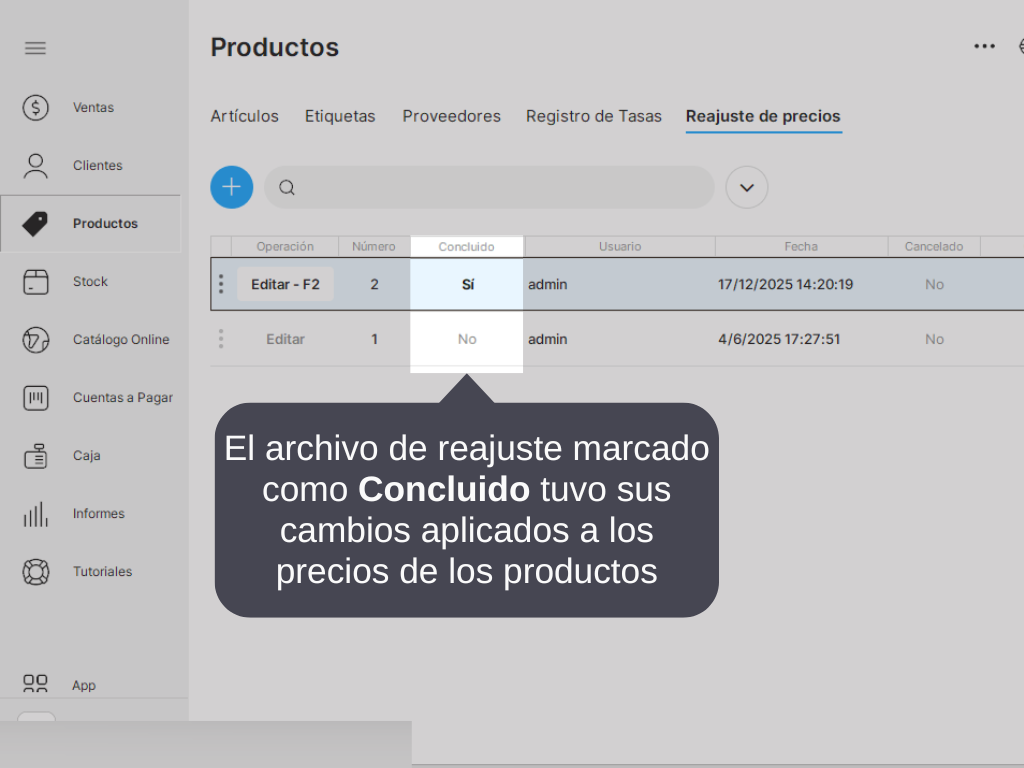Screen dimensions: 1024x768
Task: Click the date 4/6/2025 17:27:51
Action: pyautogui.click(x=779, y=339)
